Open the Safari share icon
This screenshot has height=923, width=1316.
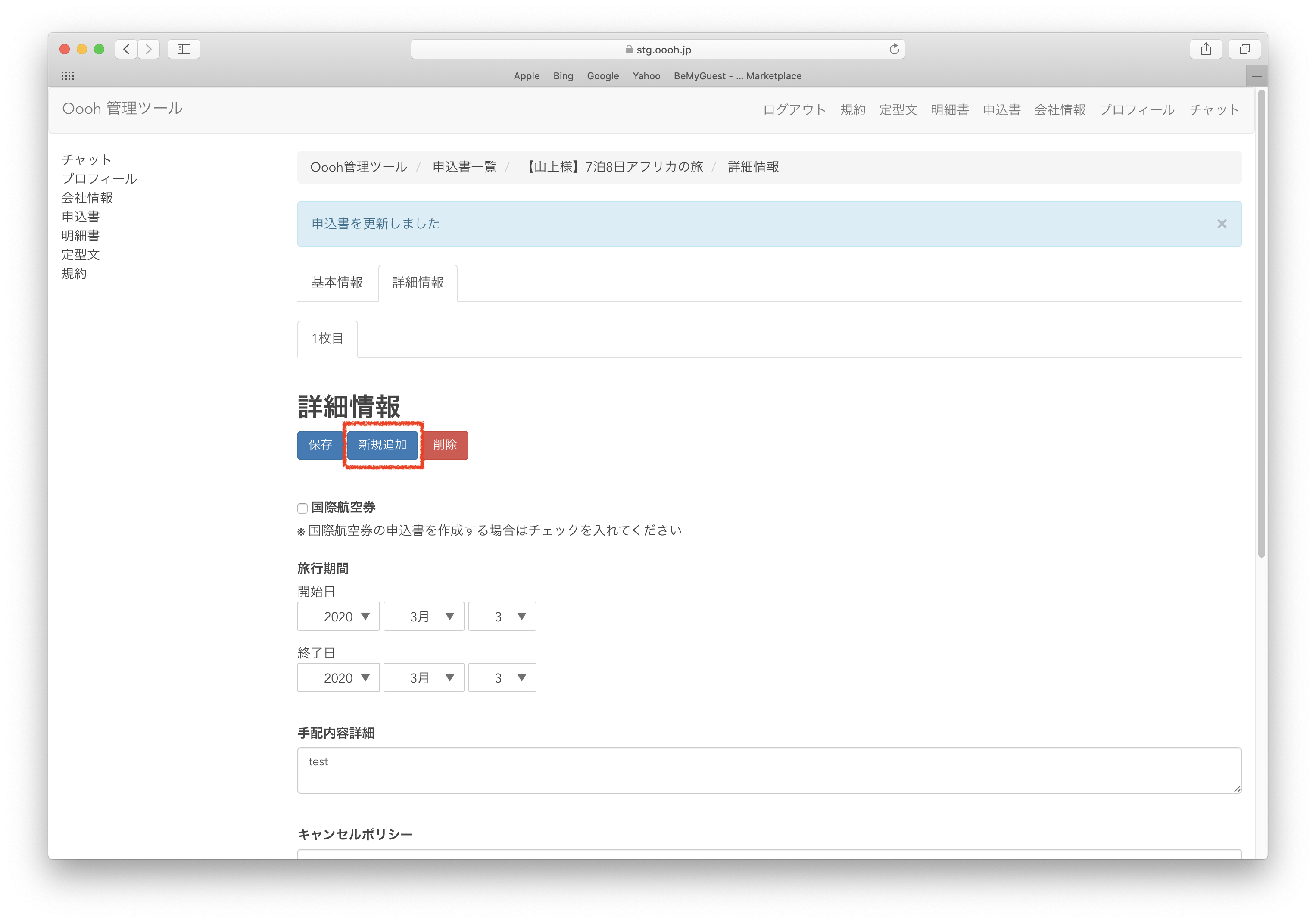point(1206,49)
